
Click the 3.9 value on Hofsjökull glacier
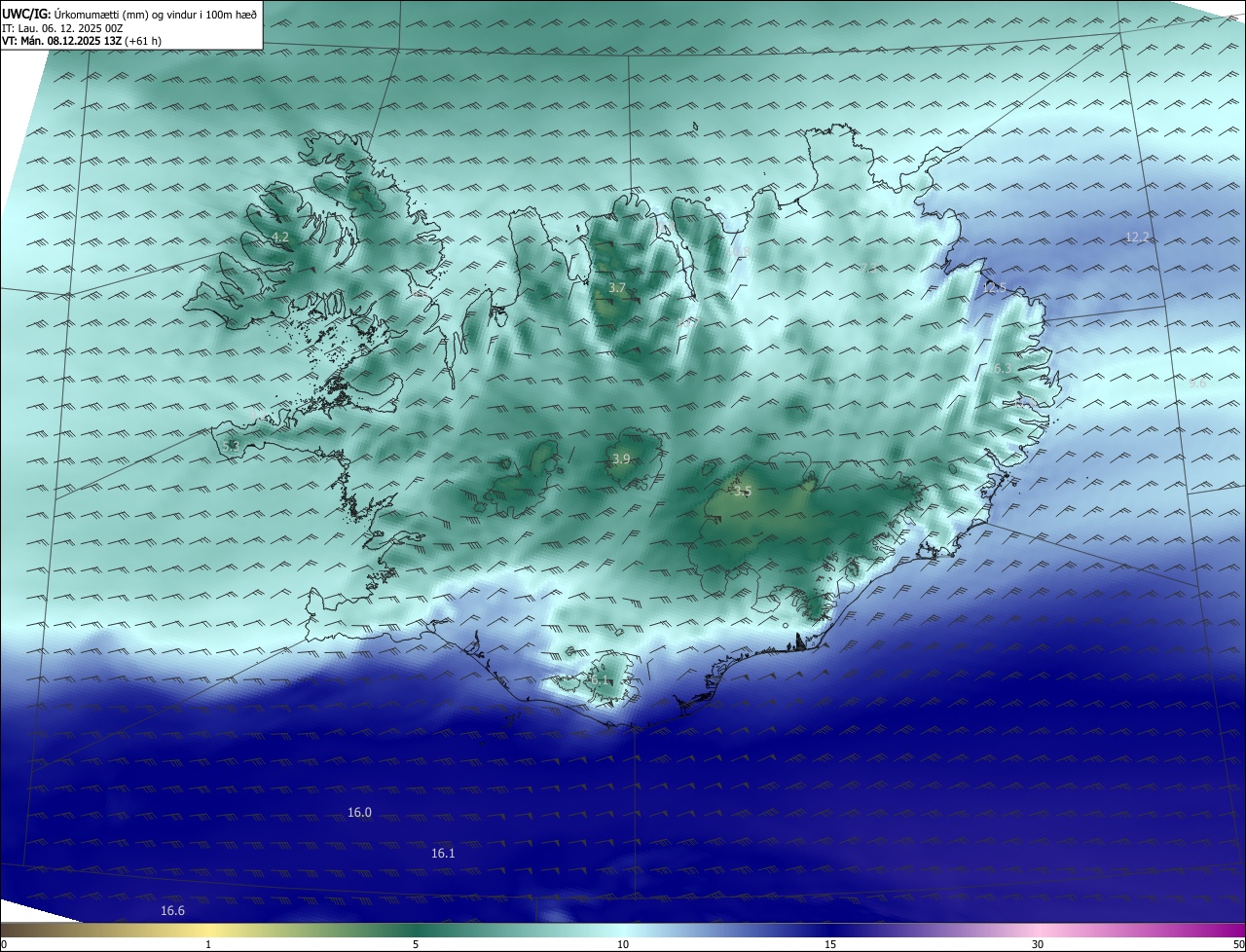[x=620, y=459]
